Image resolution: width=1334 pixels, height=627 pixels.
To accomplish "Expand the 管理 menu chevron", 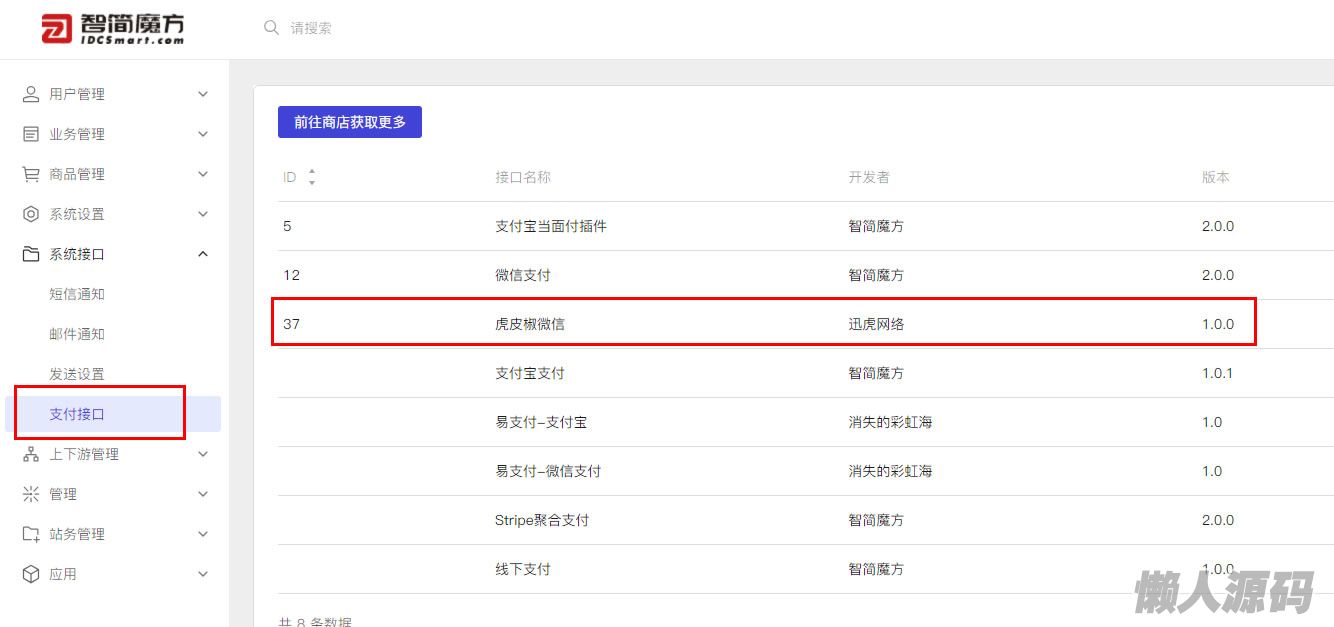I will pyautogui.click(x=203, y=494).
